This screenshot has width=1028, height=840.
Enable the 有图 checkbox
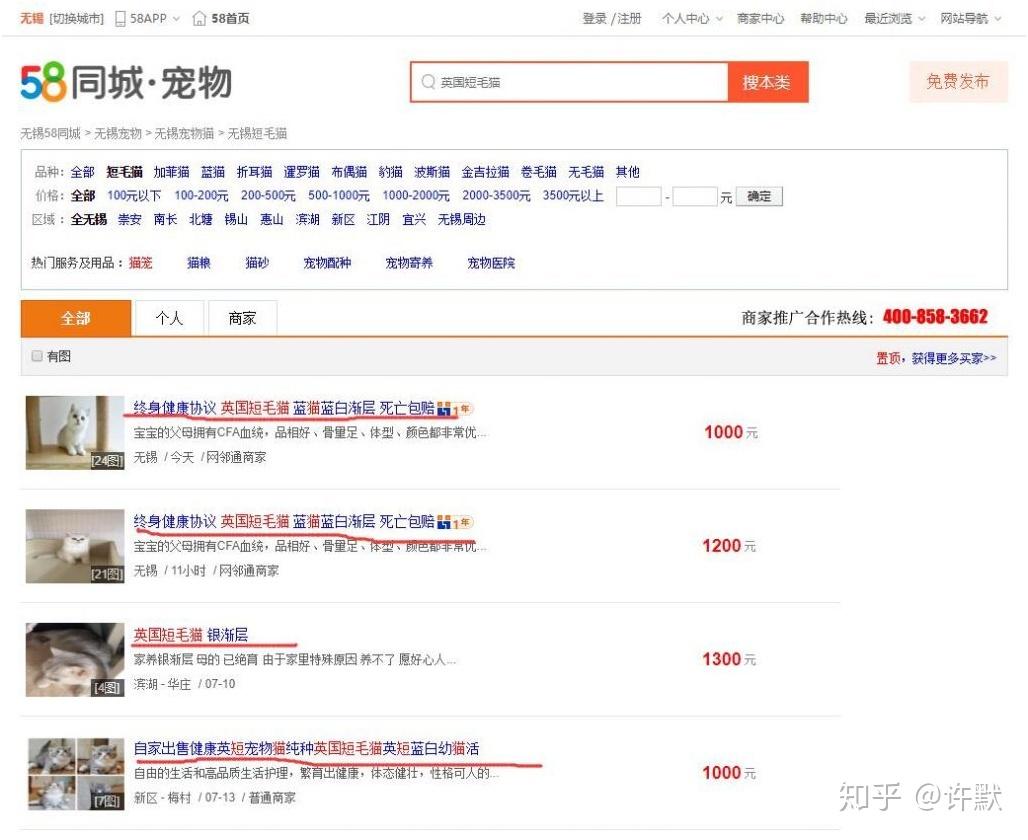[x=37, y=355]
